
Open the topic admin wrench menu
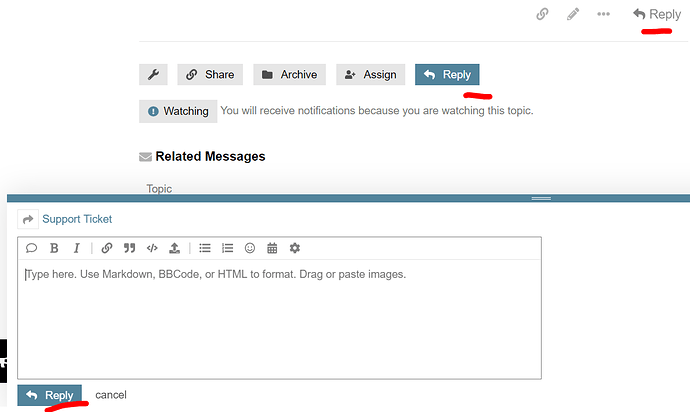[x=153, y=74]
